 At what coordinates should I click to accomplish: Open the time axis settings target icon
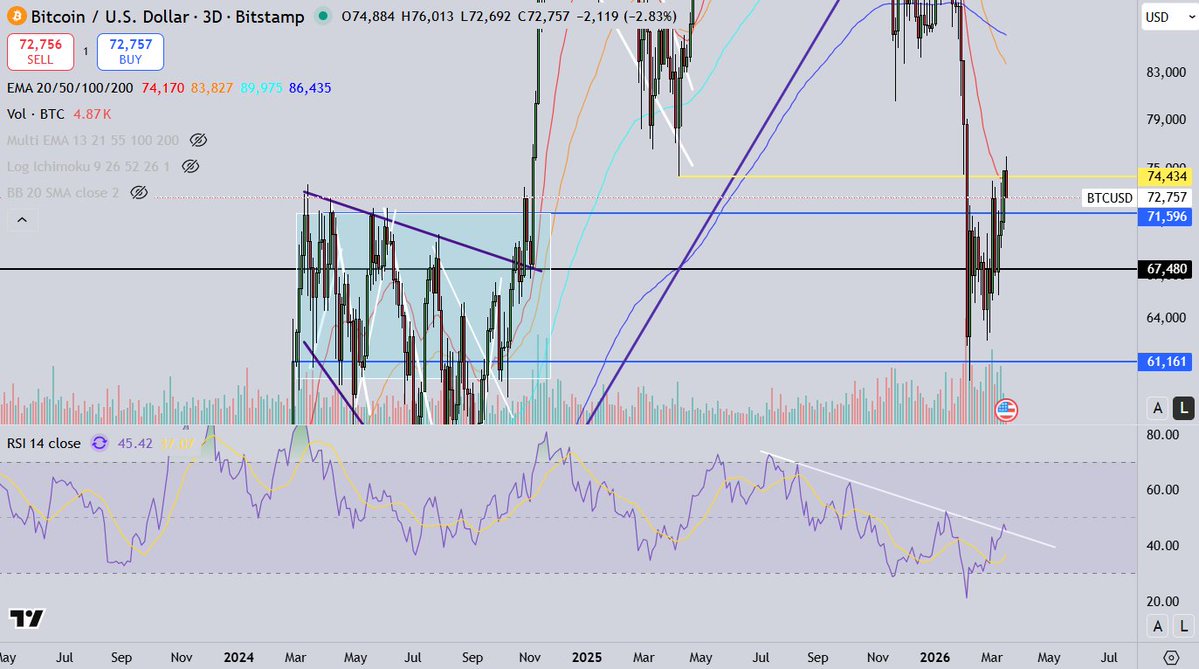click(1171, 658)
